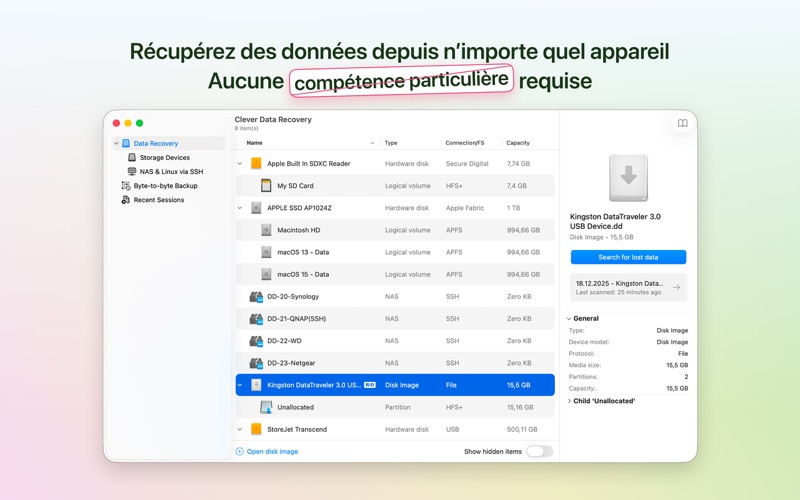Select Storage Devices in the sidebar
This screenshot has height=500, width=800.
165,158
